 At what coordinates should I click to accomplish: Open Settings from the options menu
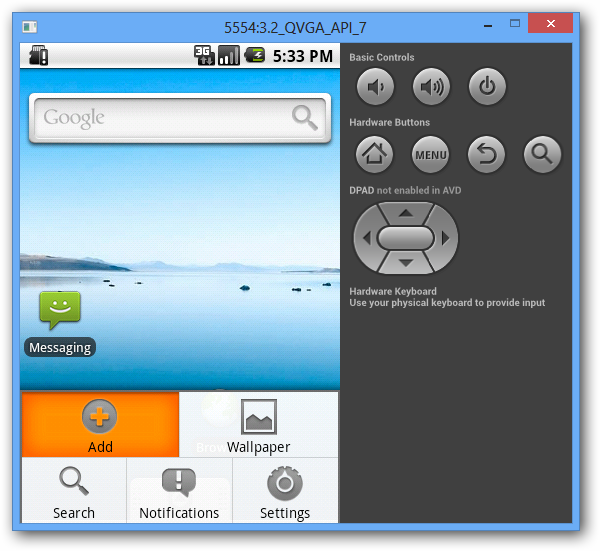point(285,491)
